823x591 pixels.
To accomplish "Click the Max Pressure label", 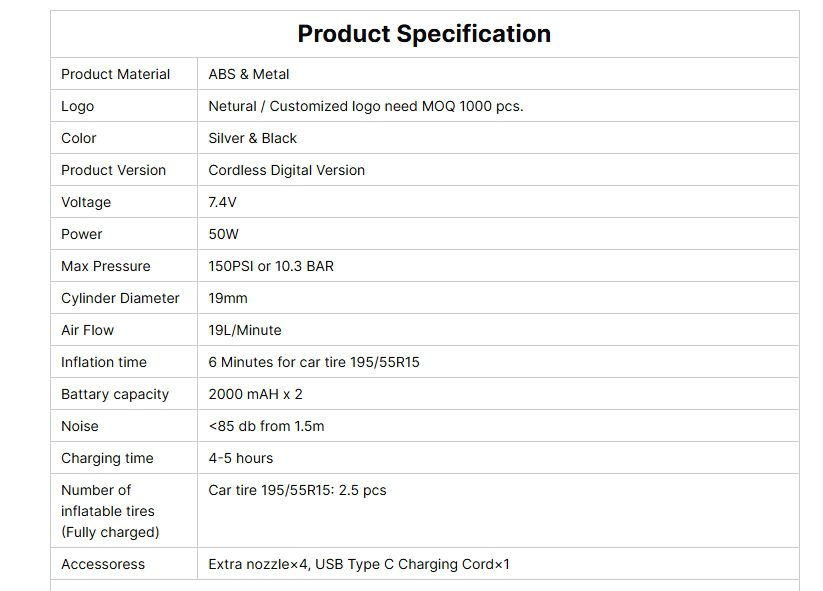I will pos(106,266).
